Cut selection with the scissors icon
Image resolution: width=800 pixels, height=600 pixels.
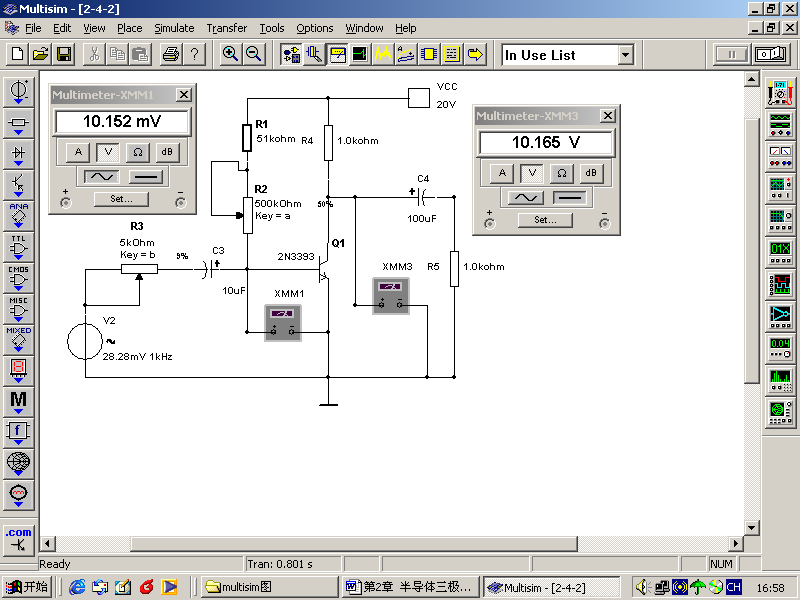coord(94,54)
